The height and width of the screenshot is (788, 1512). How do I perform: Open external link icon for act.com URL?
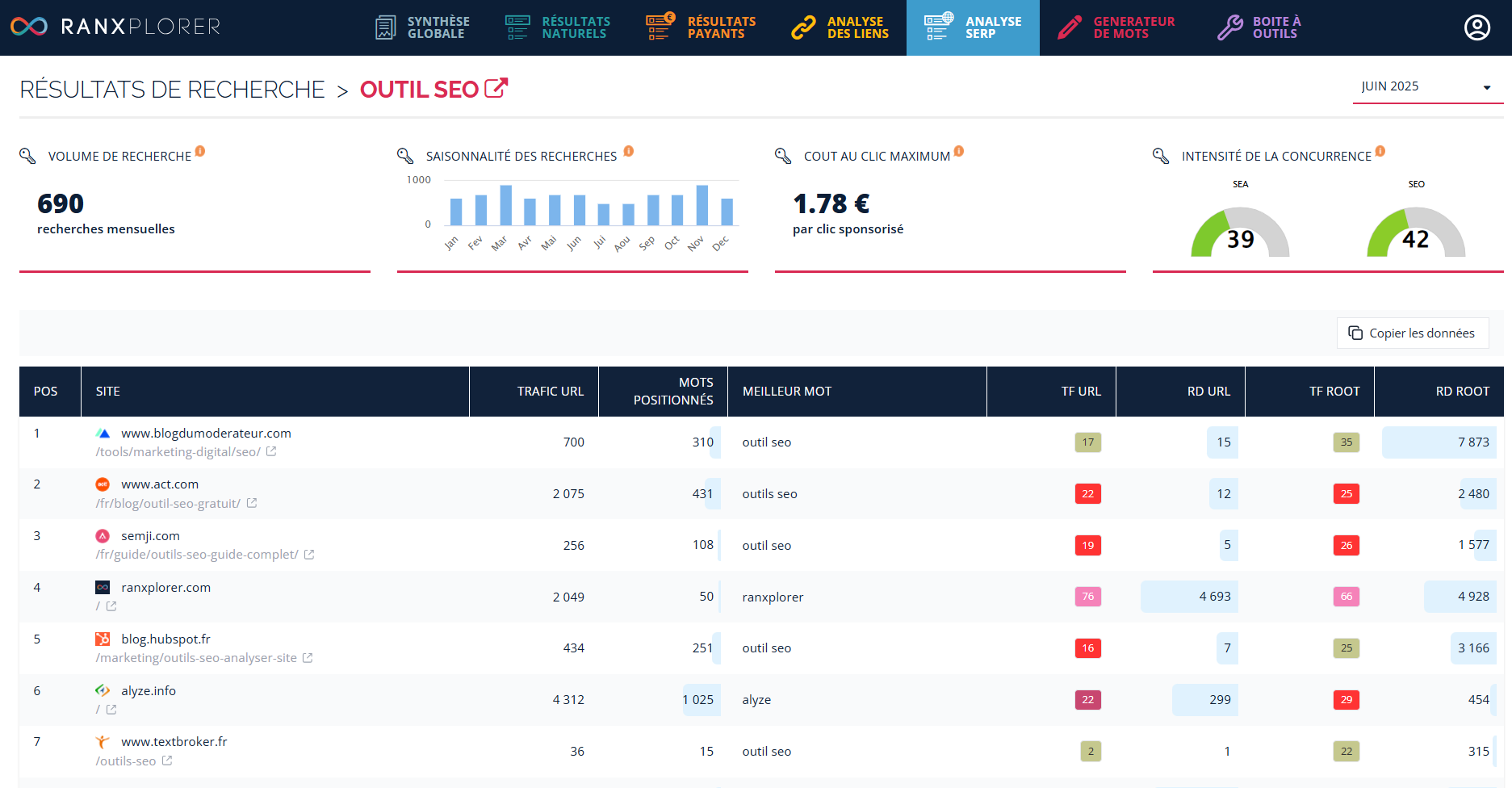coord(252,503)
